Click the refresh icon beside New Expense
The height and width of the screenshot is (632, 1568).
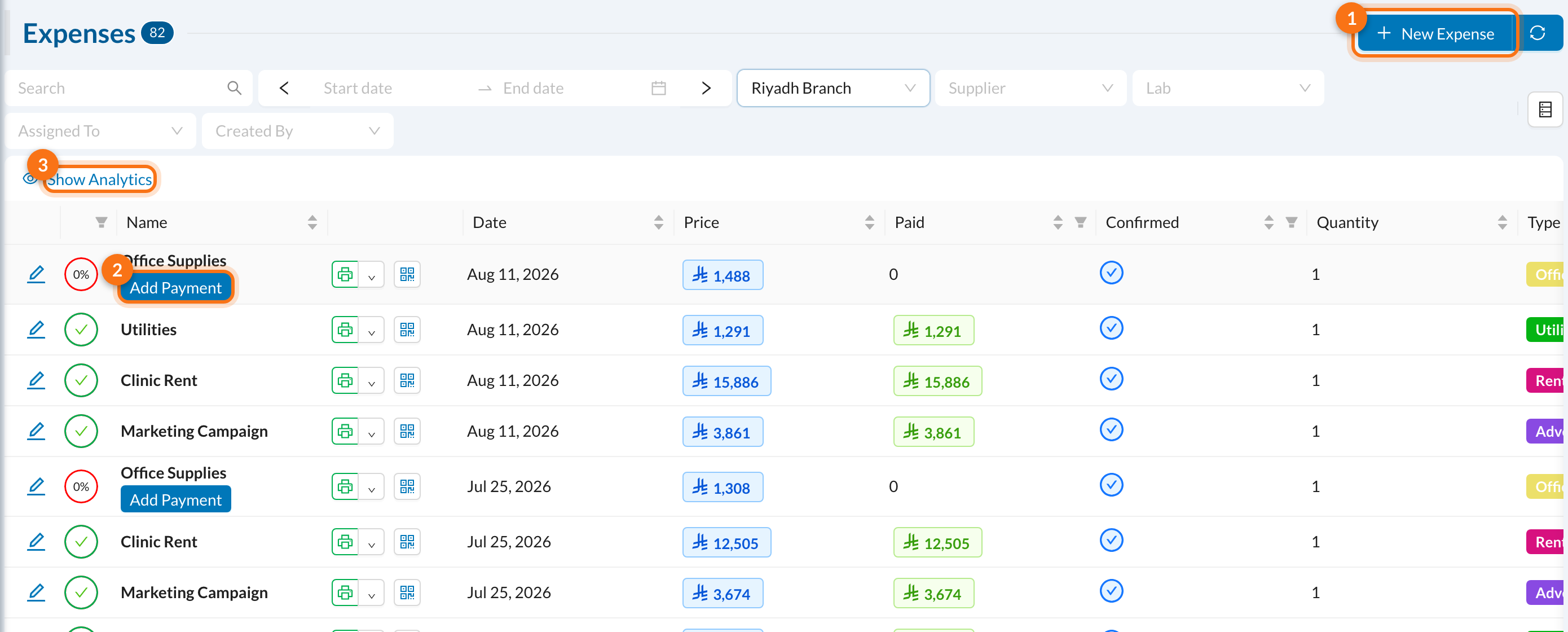click(x=1538, y=33)
